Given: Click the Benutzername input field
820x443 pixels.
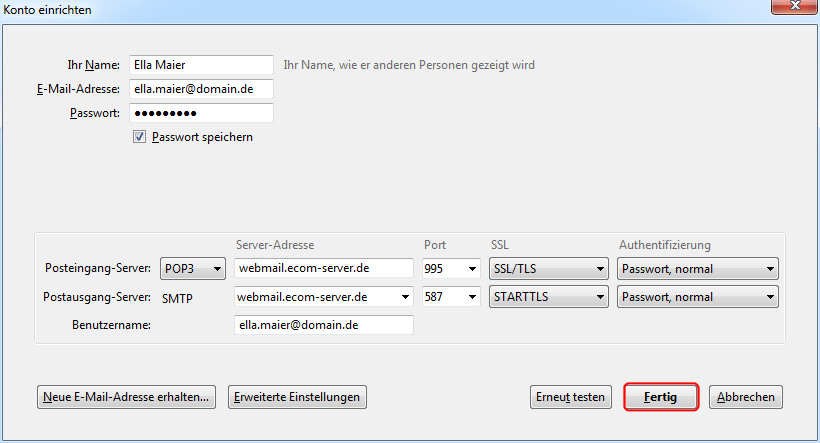Looking at the screenshot, I should (323, 325).
